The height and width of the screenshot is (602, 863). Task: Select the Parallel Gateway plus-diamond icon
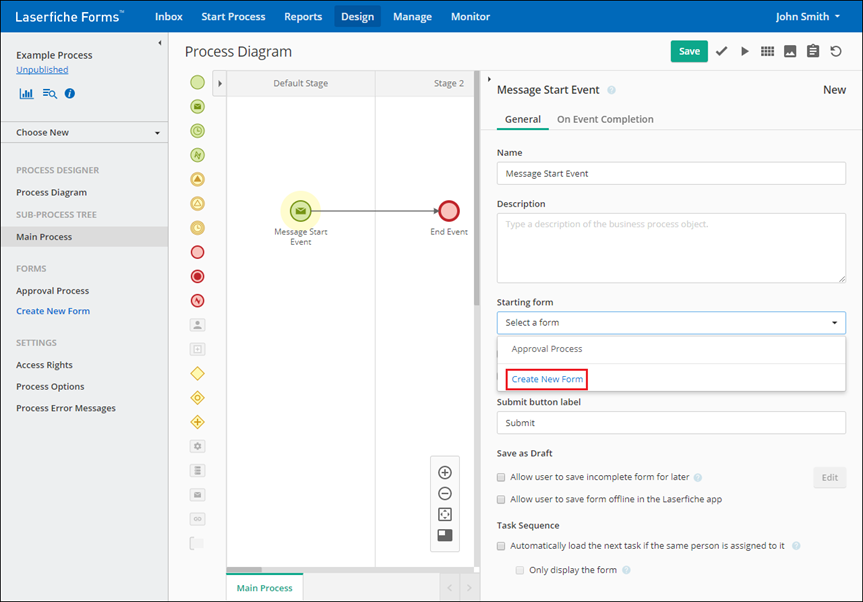198,422
